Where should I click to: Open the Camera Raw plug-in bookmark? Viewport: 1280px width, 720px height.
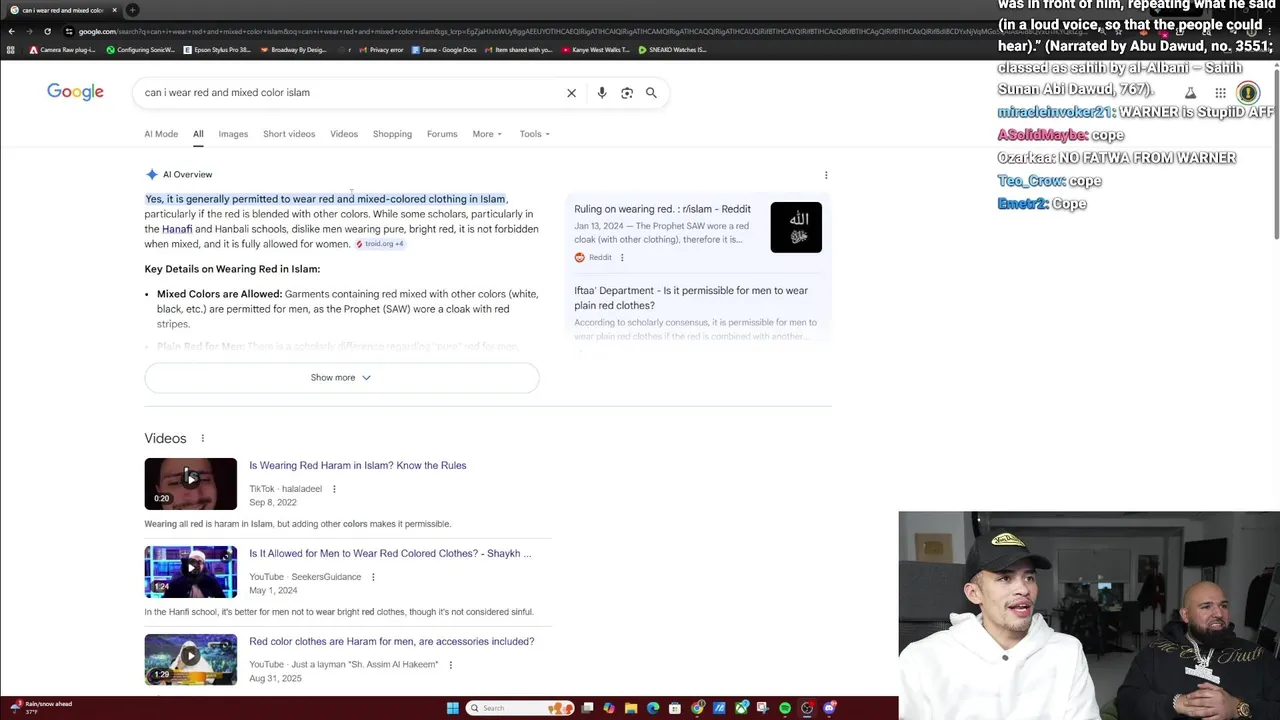click(x=62, y=50)
